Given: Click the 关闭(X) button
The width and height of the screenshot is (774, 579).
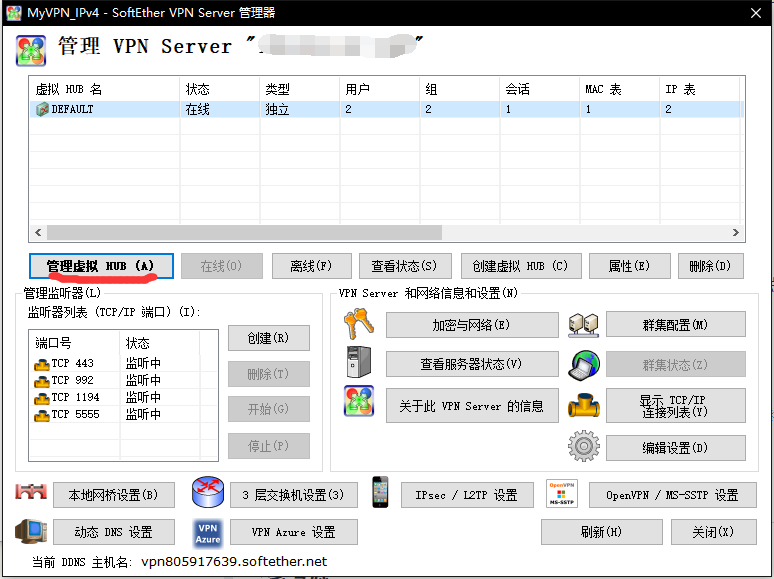Looking at the screenshot, I should tap(713, 532).
